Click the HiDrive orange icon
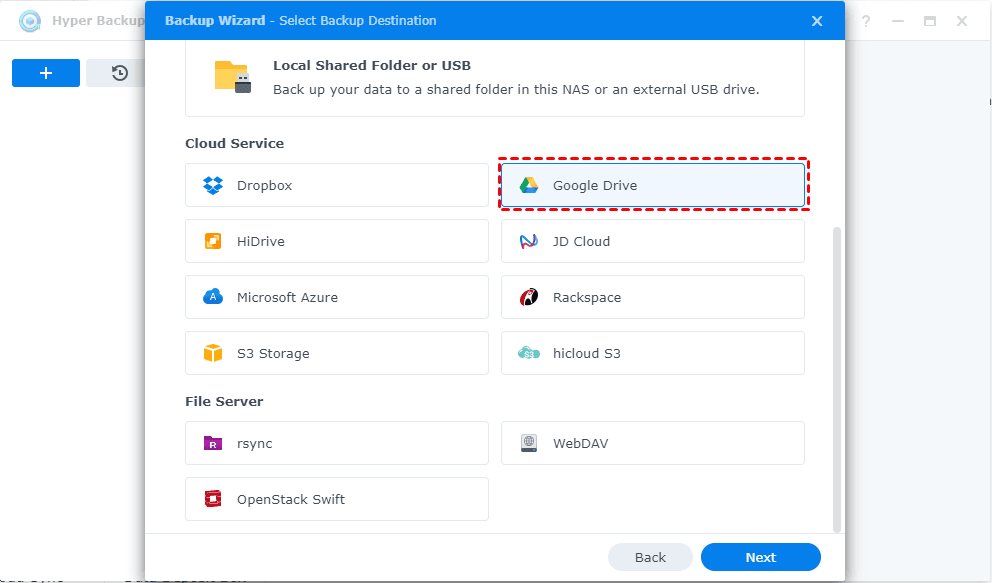 [x=213, y=242]
